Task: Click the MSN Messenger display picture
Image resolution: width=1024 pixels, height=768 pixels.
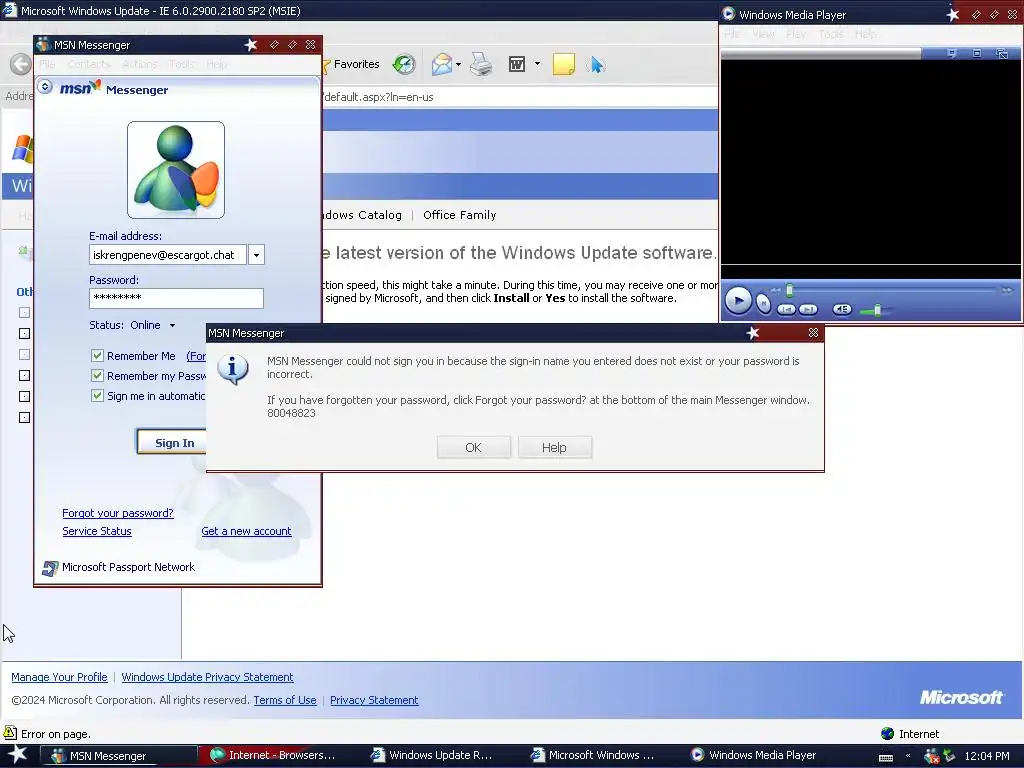Action: coord(176,170)
